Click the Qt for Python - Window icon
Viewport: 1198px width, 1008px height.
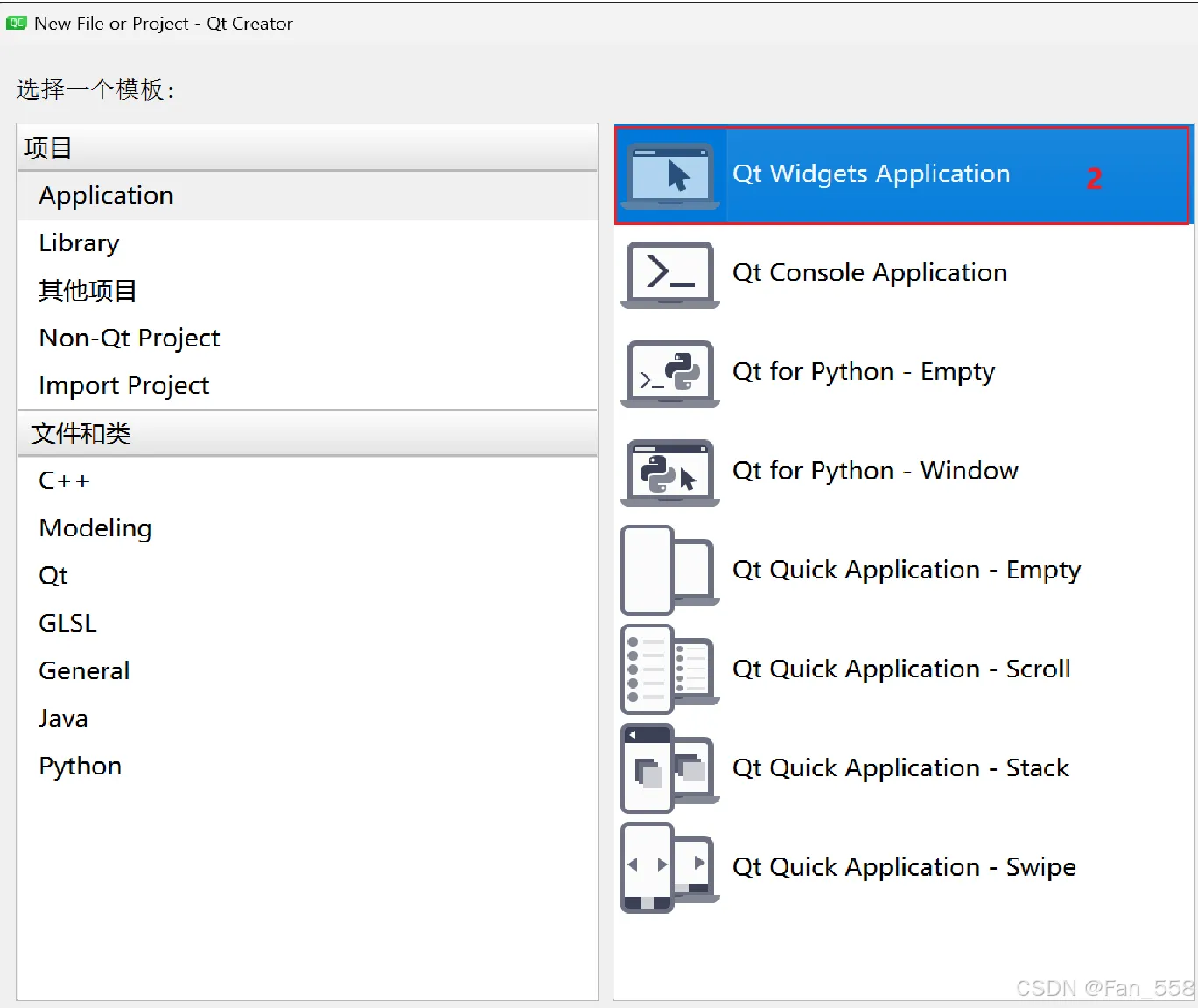coord(670,472)
